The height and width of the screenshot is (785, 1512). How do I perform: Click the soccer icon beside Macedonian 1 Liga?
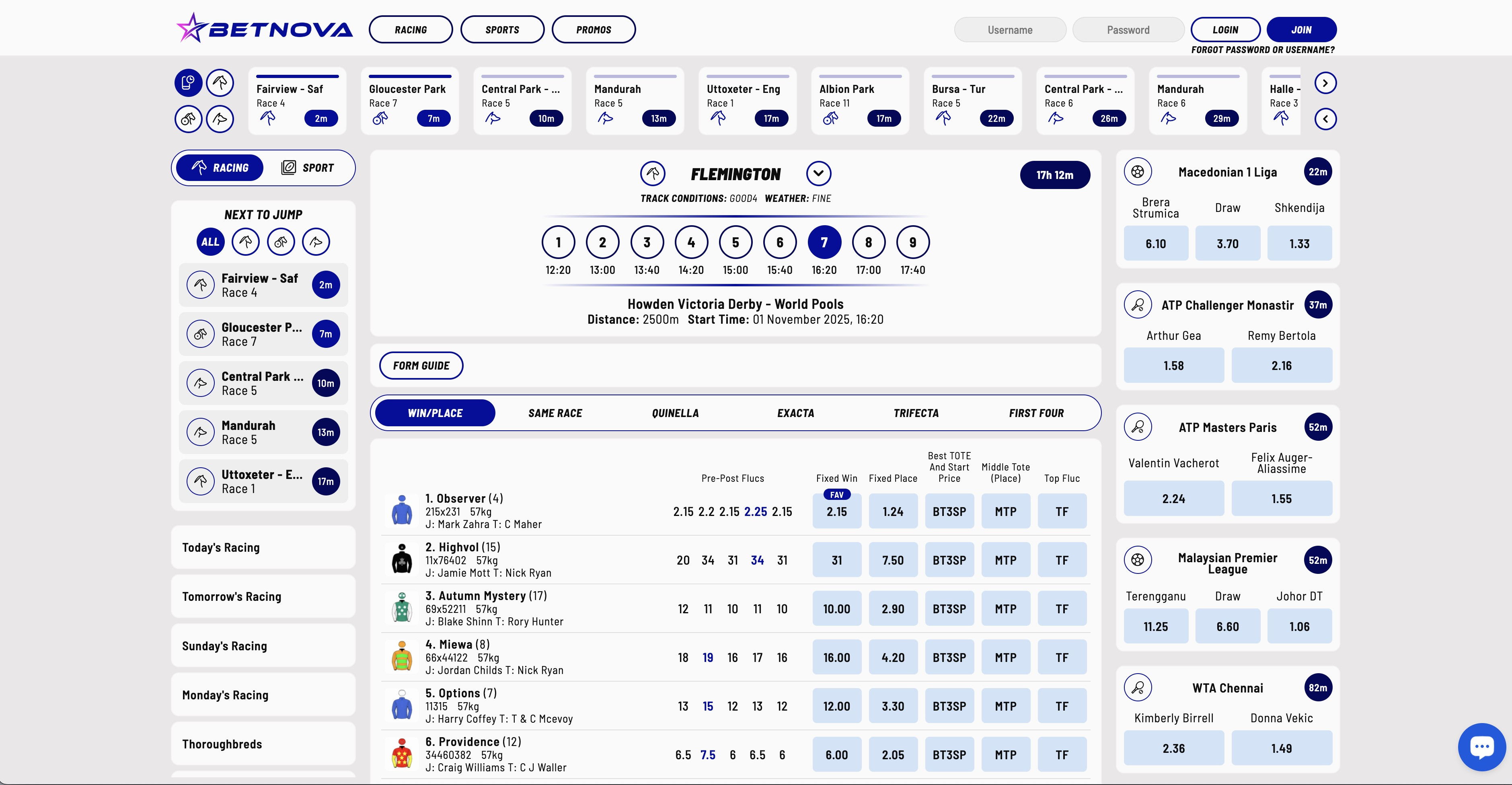(x=1138, y=171)
